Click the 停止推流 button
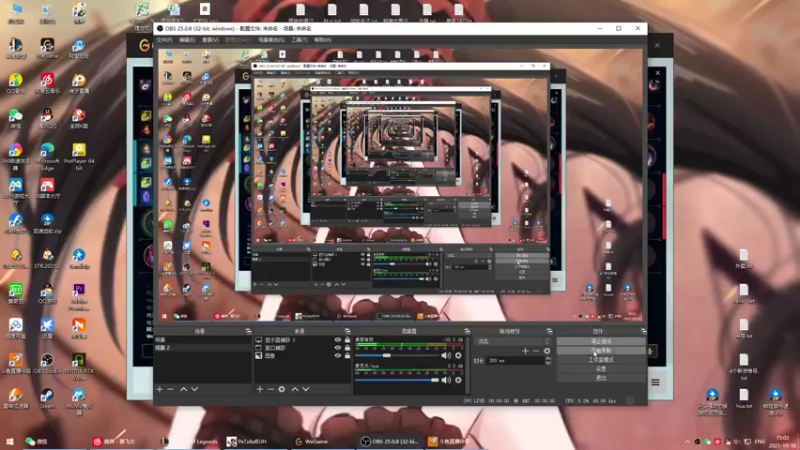The image size is (800, 450). [601, 341]
